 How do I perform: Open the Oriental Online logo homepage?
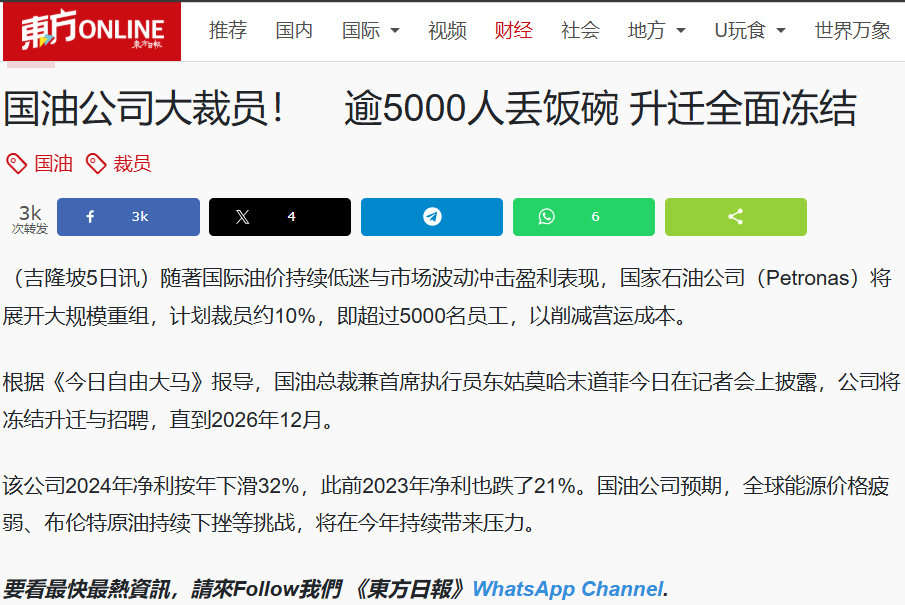(x=92, y=31)
